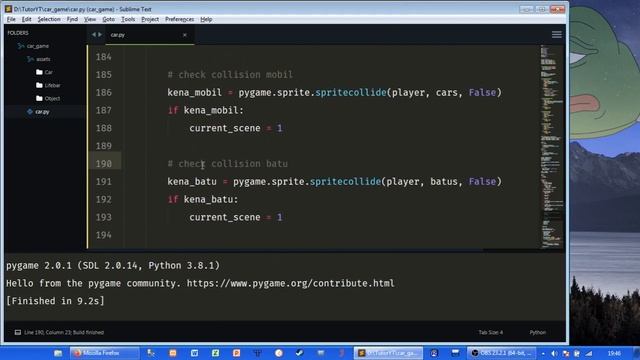The height and width of the screenshot is (360, 640).
Task: Show hidden tray icons arrow
Action: click(x=543, y=353)
